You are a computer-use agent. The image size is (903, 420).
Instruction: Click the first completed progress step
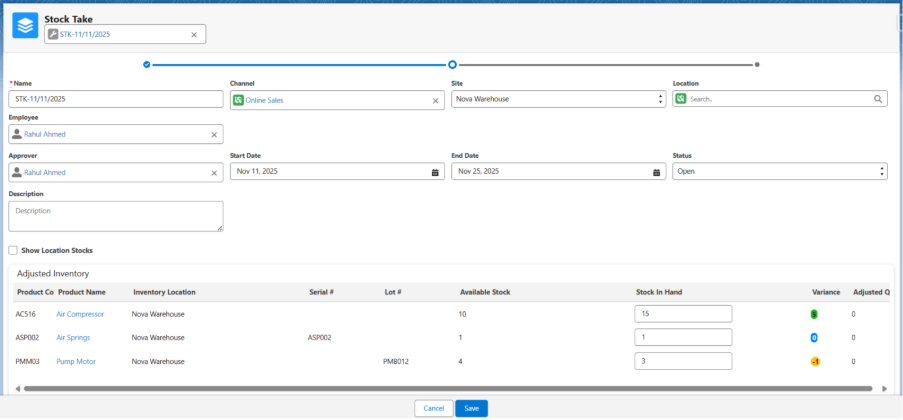tap(147, 64)
